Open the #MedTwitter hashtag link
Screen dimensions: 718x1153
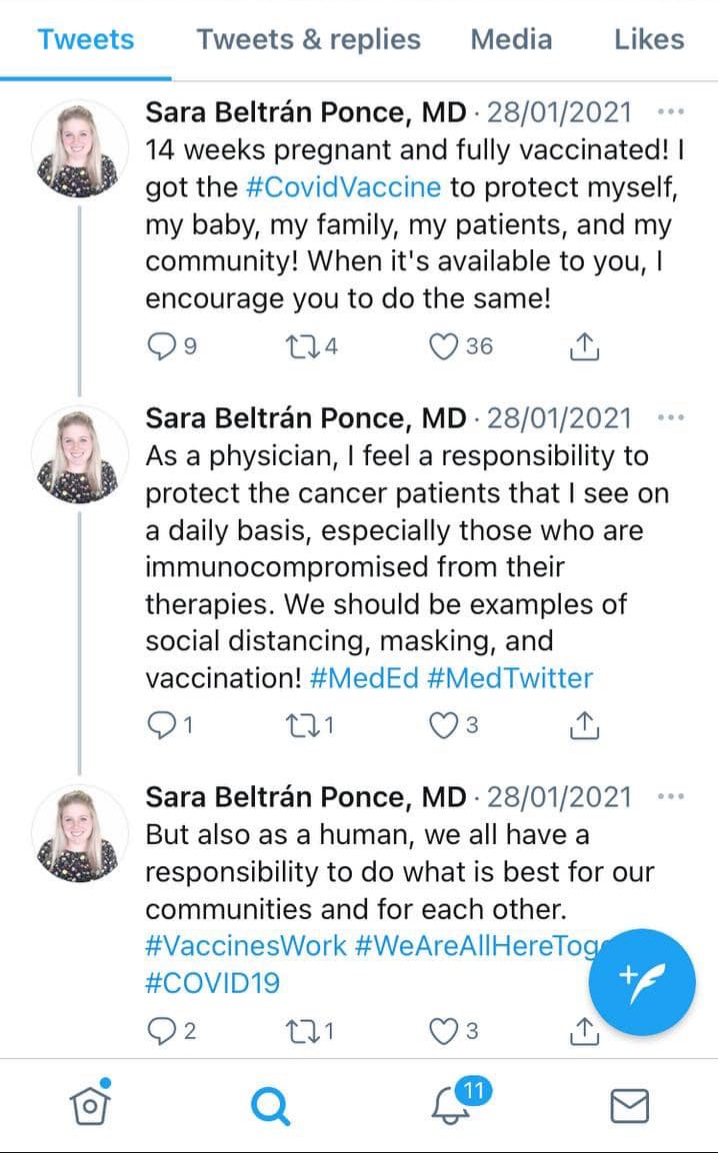[510, 678]
